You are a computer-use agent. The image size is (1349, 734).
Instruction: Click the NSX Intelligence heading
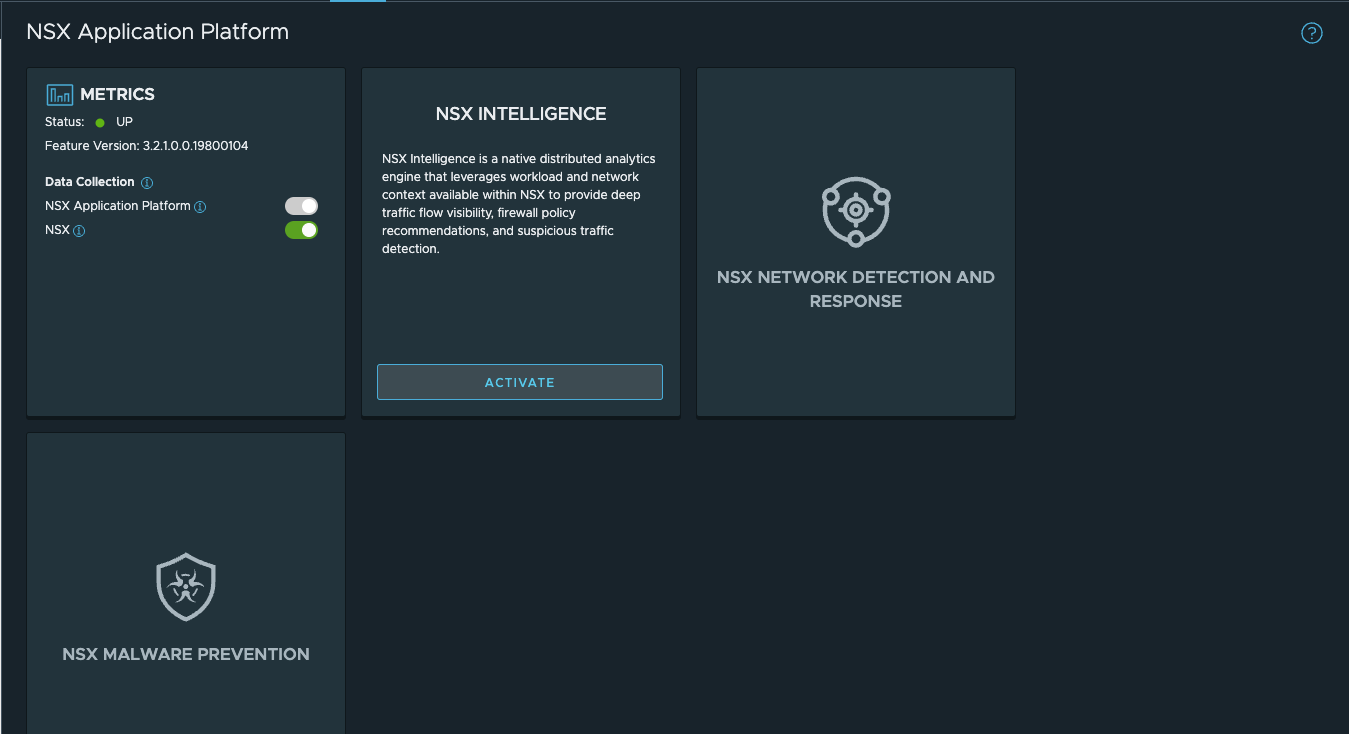[x=521, y=114]
